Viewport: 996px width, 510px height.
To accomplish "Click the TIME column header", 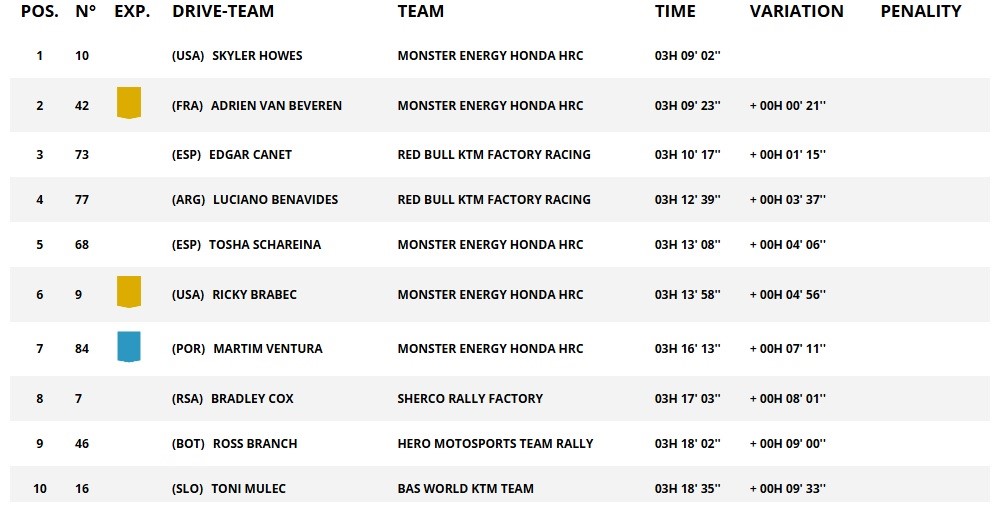I will [675, 12].
